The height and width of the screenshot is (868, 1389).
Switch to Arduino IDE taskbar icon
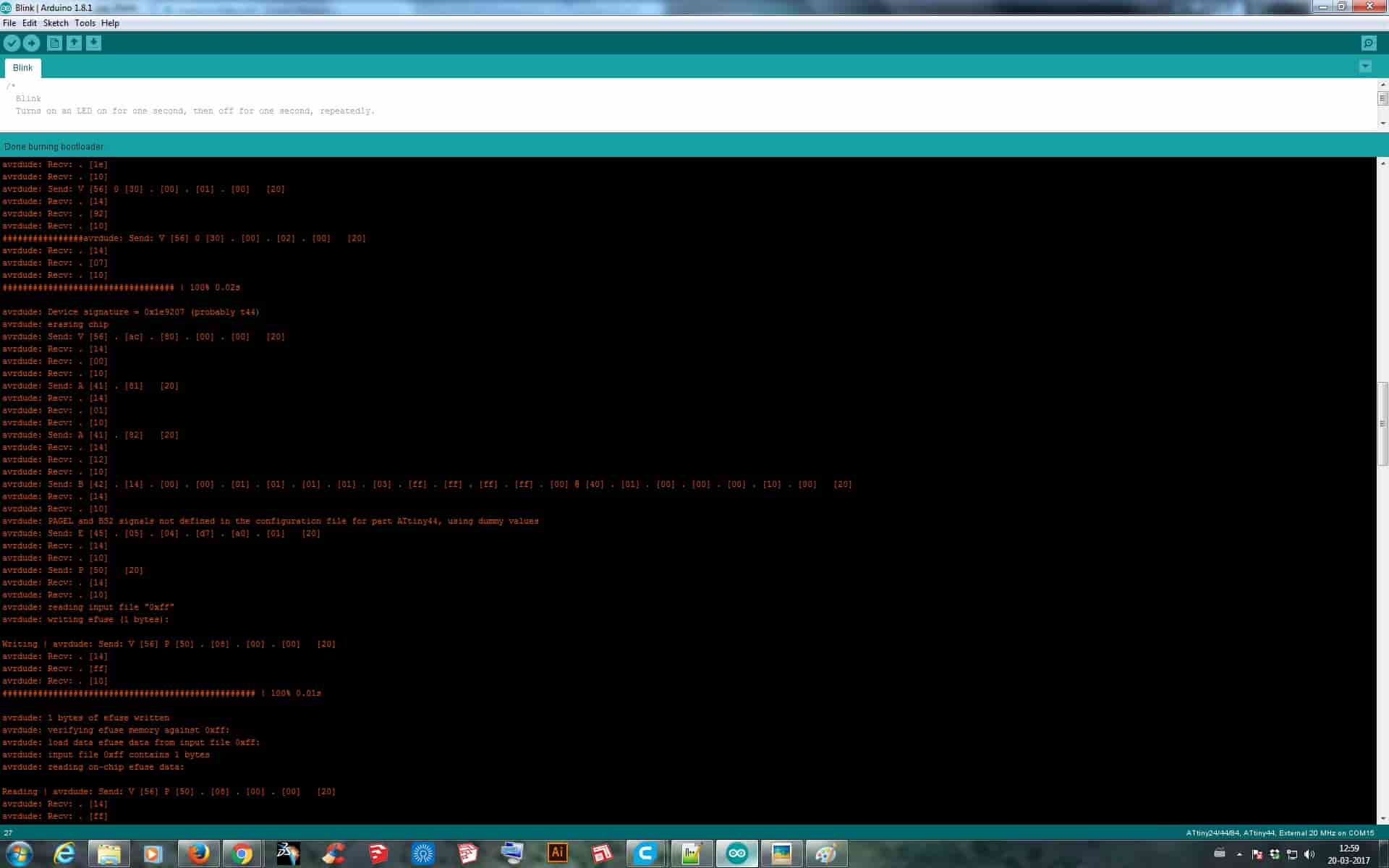pos(736,854)
